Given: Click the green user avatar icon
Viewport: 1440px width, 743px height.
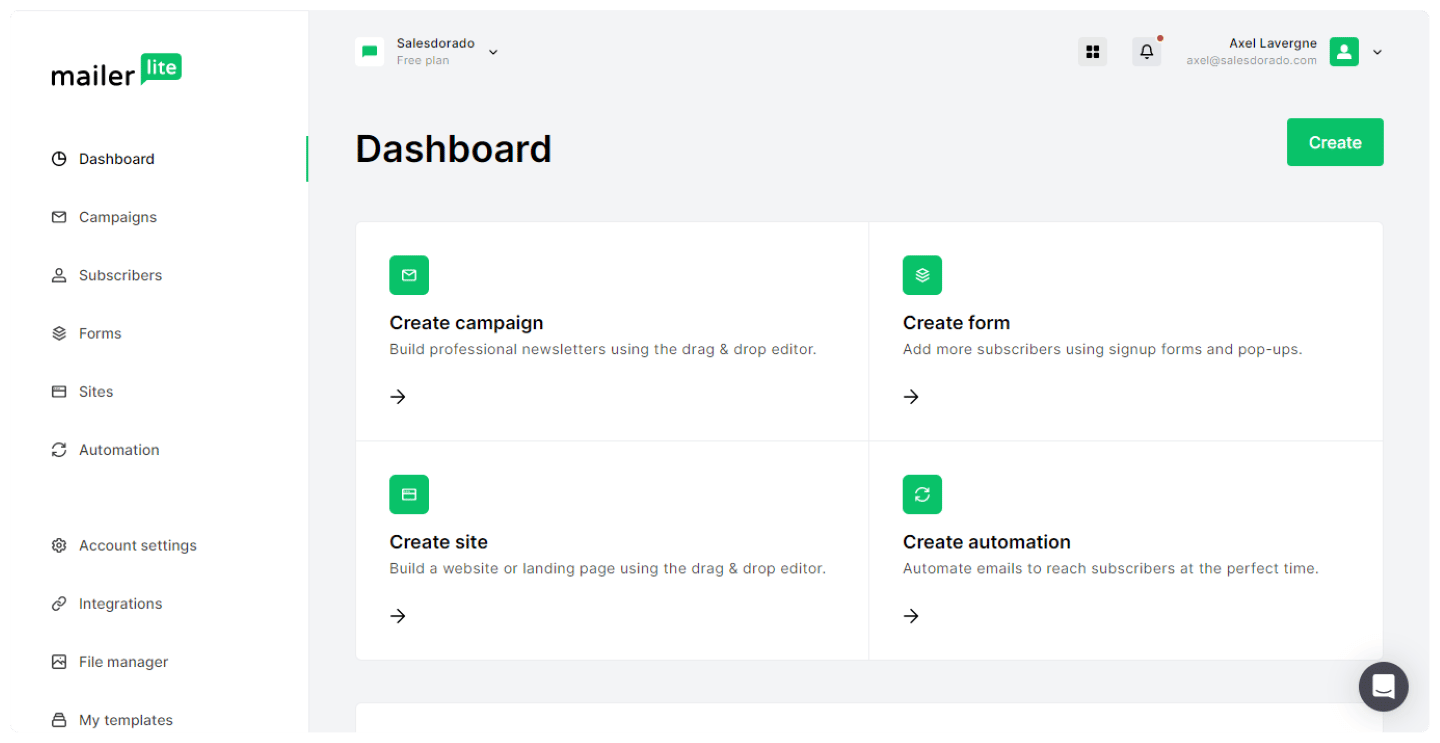Looking at the screenshot, I should click(1344, 52).
